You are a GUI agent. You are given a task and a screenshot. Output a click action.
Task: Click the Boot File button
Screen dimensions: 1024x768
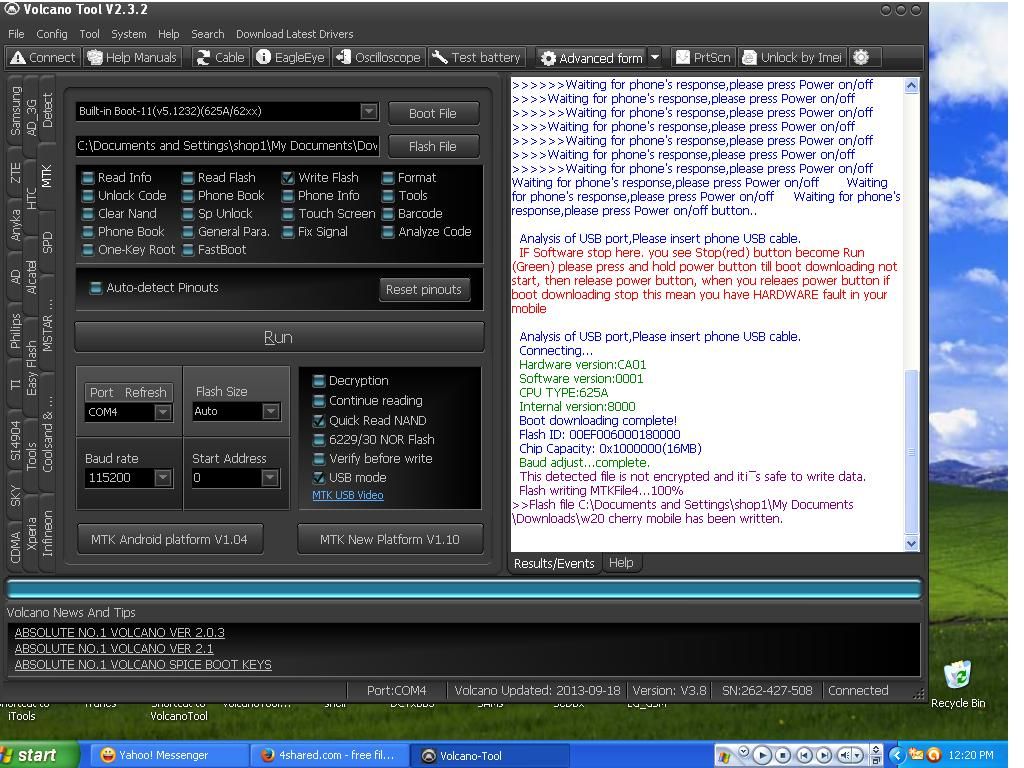click(433, 114)
